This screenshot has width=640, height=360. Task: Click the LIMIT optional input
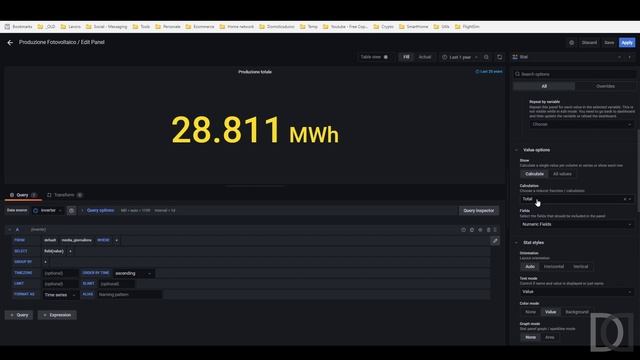(60, 284)
